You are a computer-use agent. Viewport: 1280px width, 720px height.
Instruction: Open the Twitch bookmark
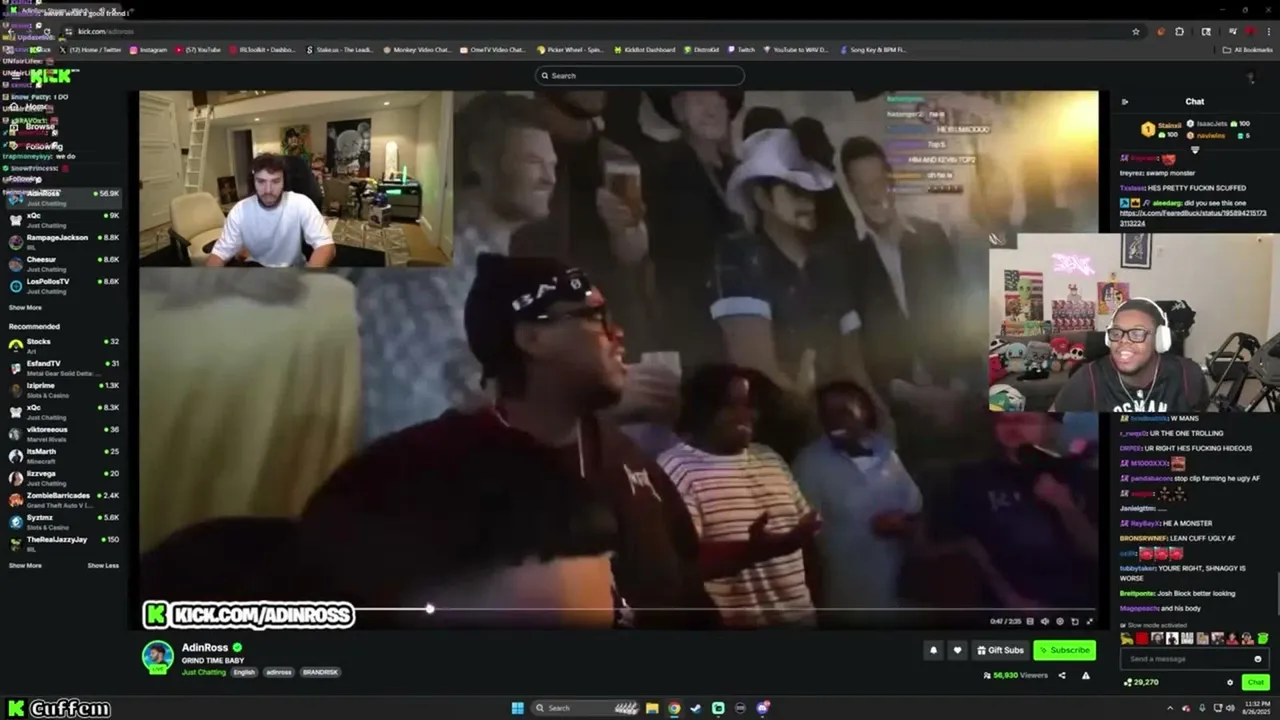pos(742,50)
